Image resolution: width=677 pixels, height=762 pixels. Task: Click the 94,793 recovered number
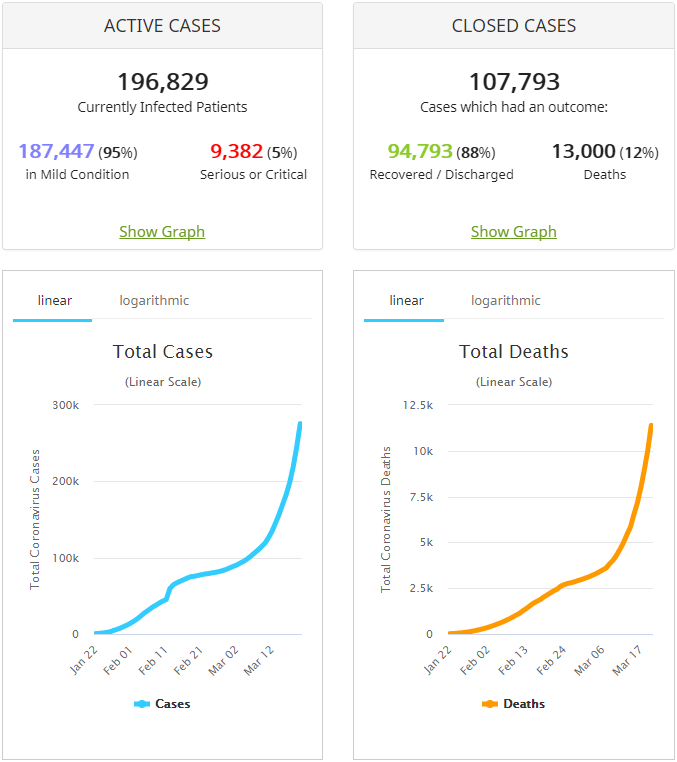point(420,152)
